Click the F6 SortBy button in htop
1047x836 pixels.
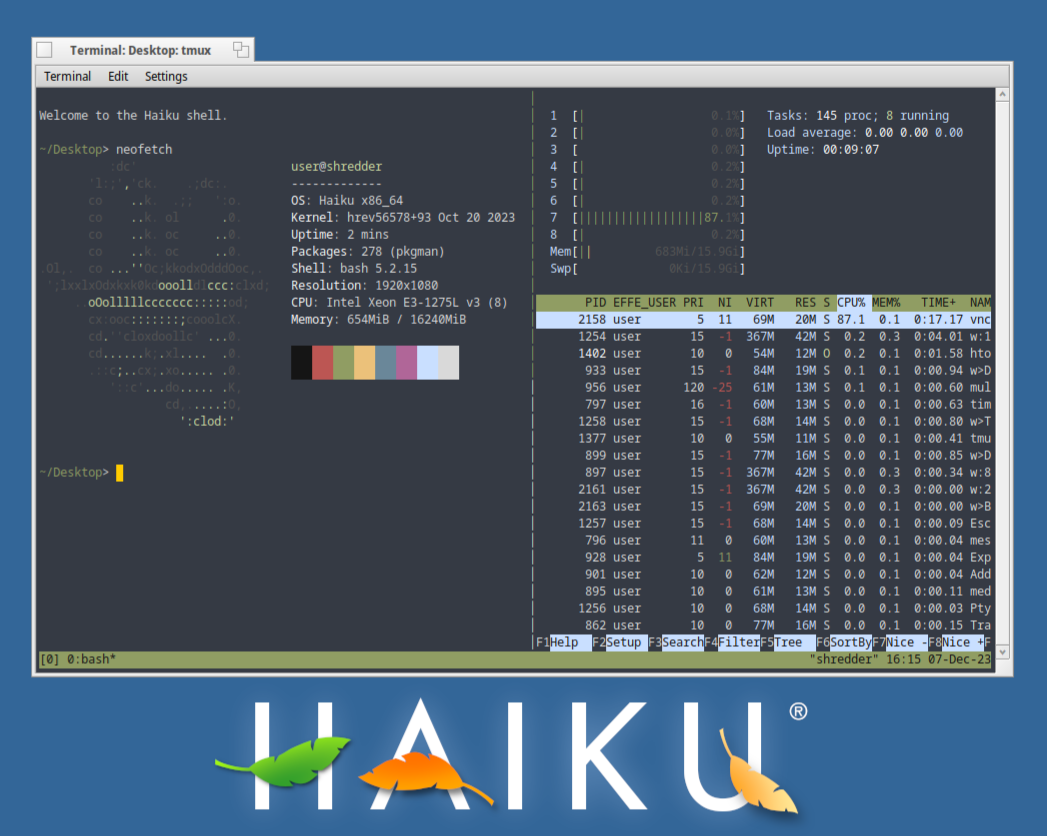(x=844, y=642)
